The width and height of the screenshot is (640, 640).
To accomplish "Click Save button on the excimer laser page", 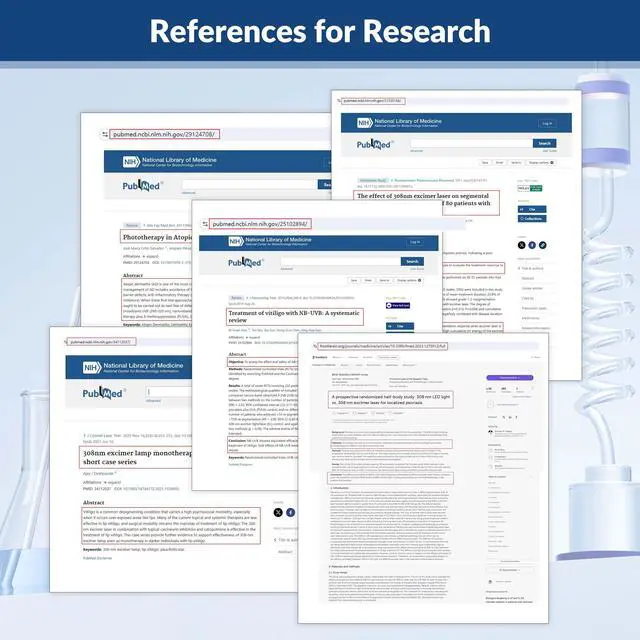I will pos(486,161).
